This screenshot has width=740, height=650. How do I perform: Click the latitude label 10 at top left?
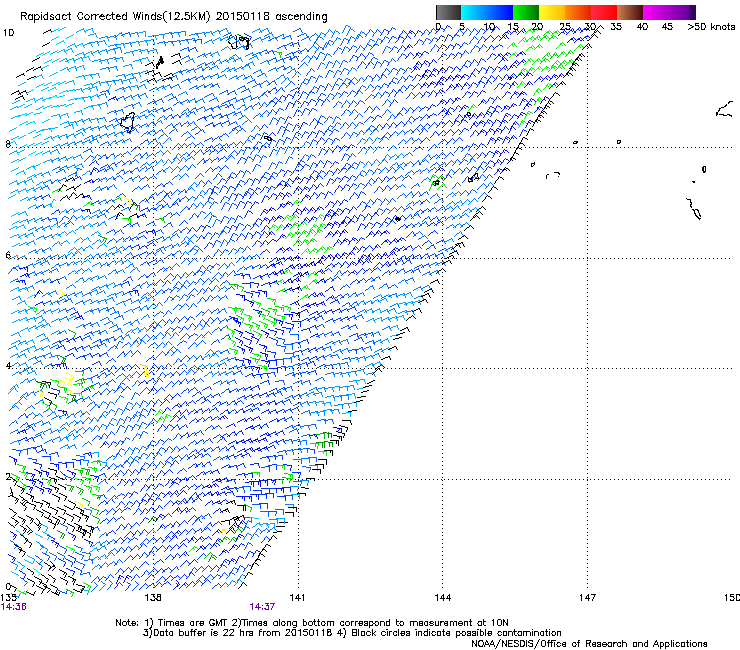click(x=8, y=33)
